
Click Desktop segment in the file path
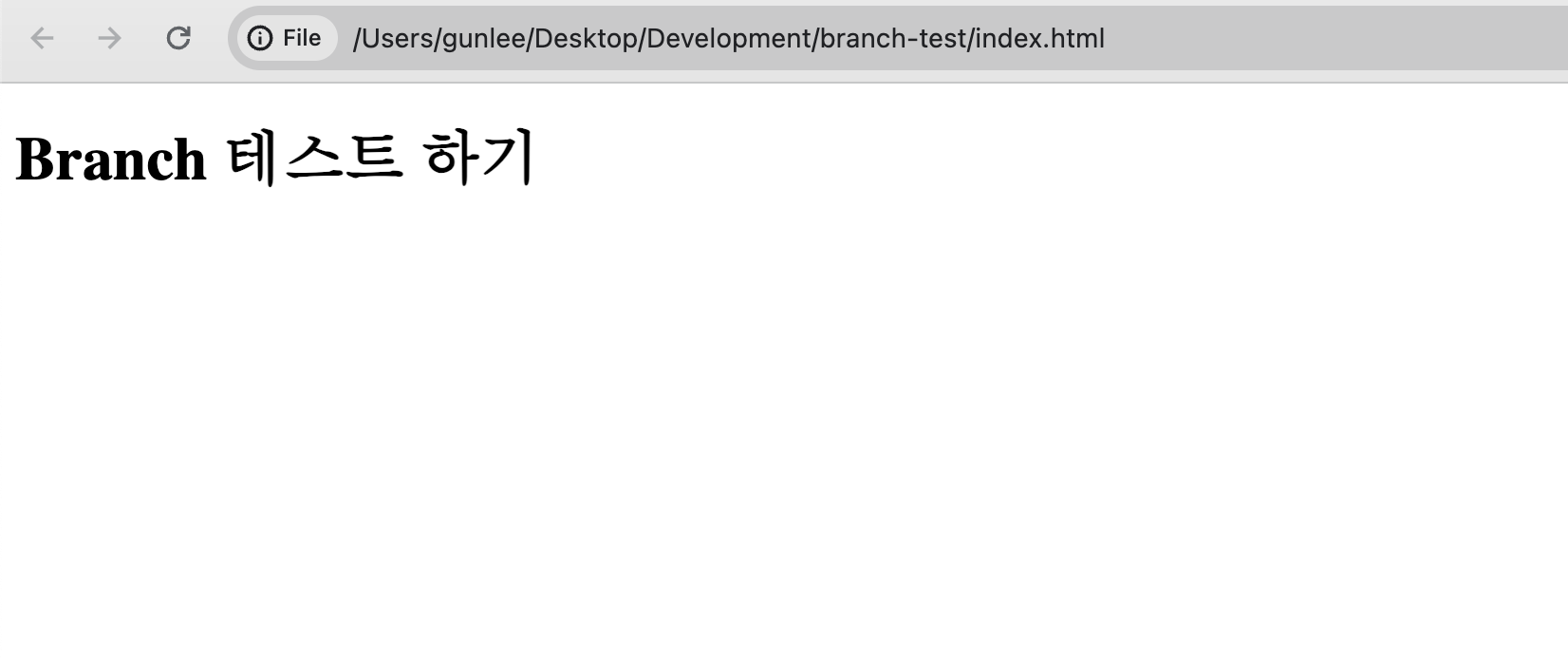(x=586, y=39)
